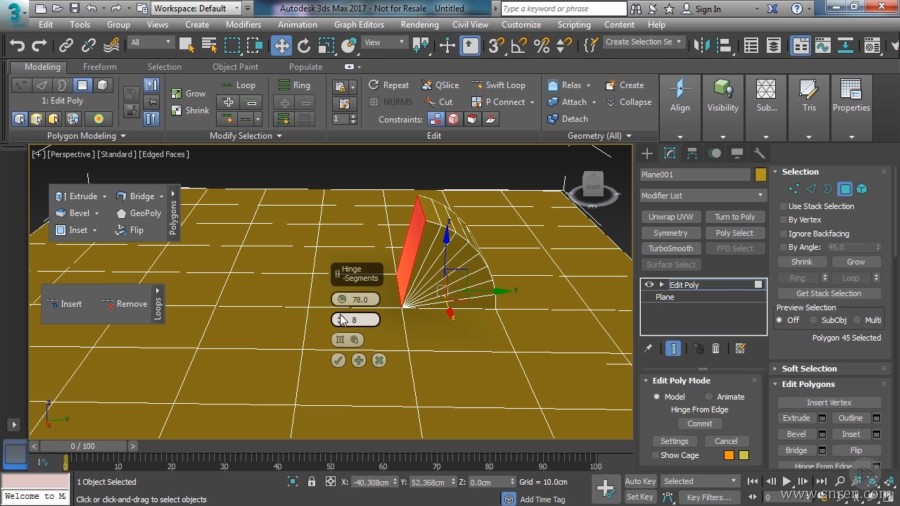Click the Select and Link chain icon
The height and width of the screenshot is (506, 900).
(66, 45)
